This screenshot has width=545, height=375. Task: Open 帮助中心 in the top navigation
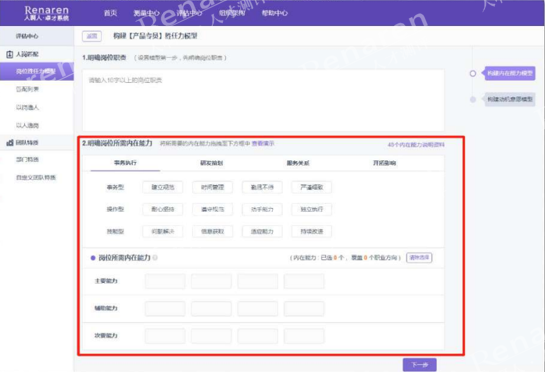click(x=275, y=13)
